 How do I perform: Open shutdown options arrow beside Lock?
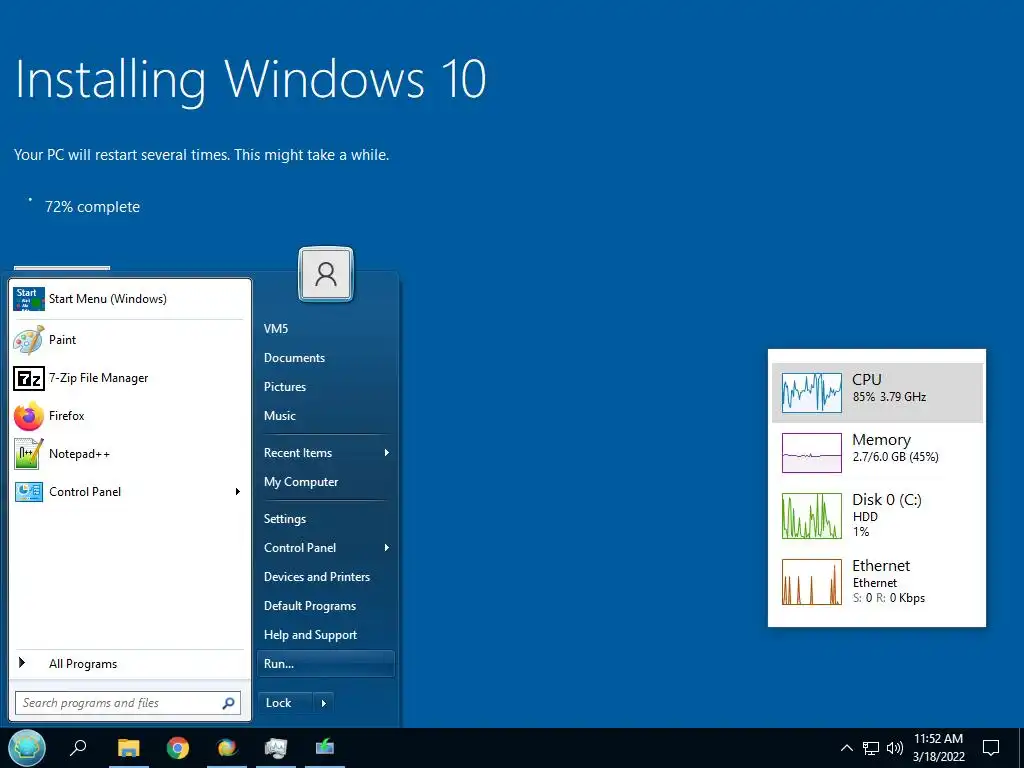(x=323, y=703)
